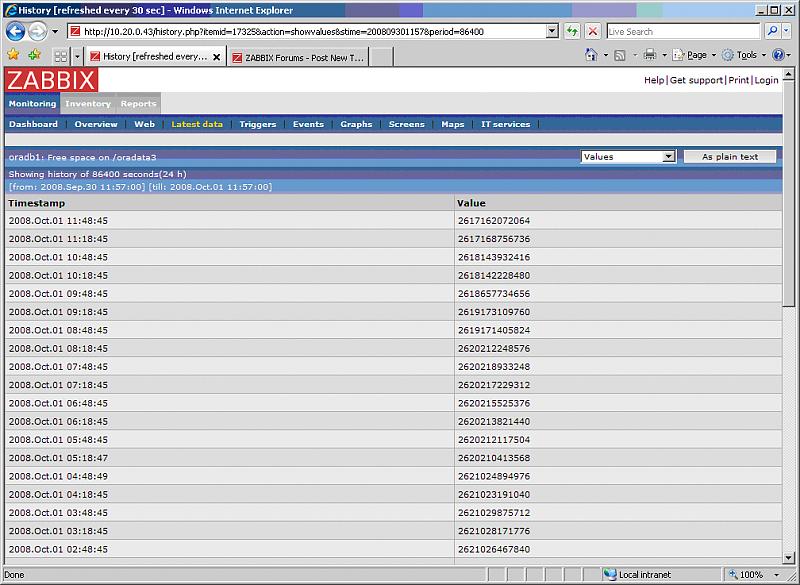Open Favorites Center star icon

point(13,55)
